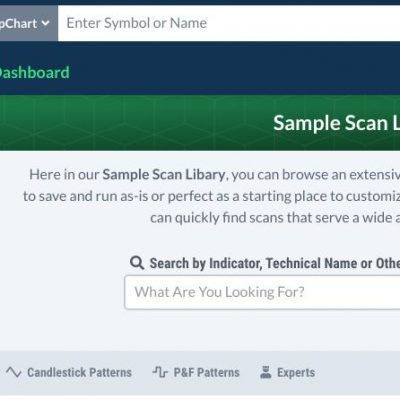Click the line 'can quickly find scans'
The width and height of the screenshot is (400, 400).
tap(275, 218)
